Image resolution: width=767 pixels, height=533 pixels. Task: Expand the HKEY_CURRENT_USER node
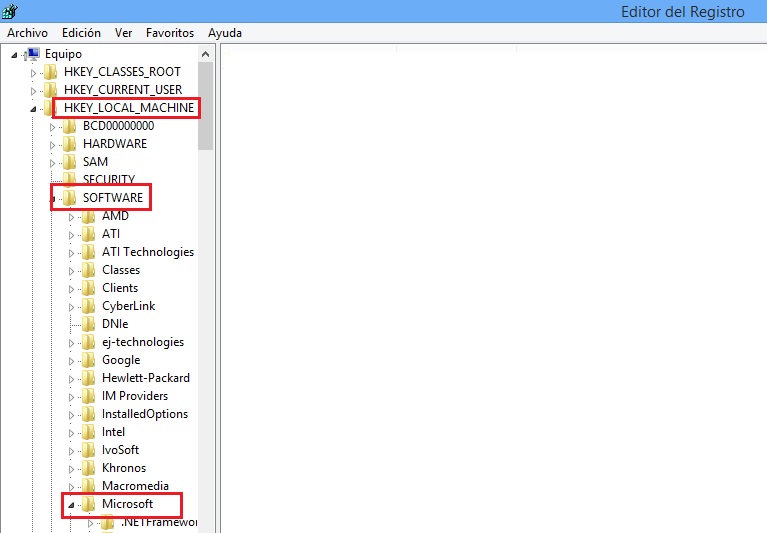pos(33,91)
